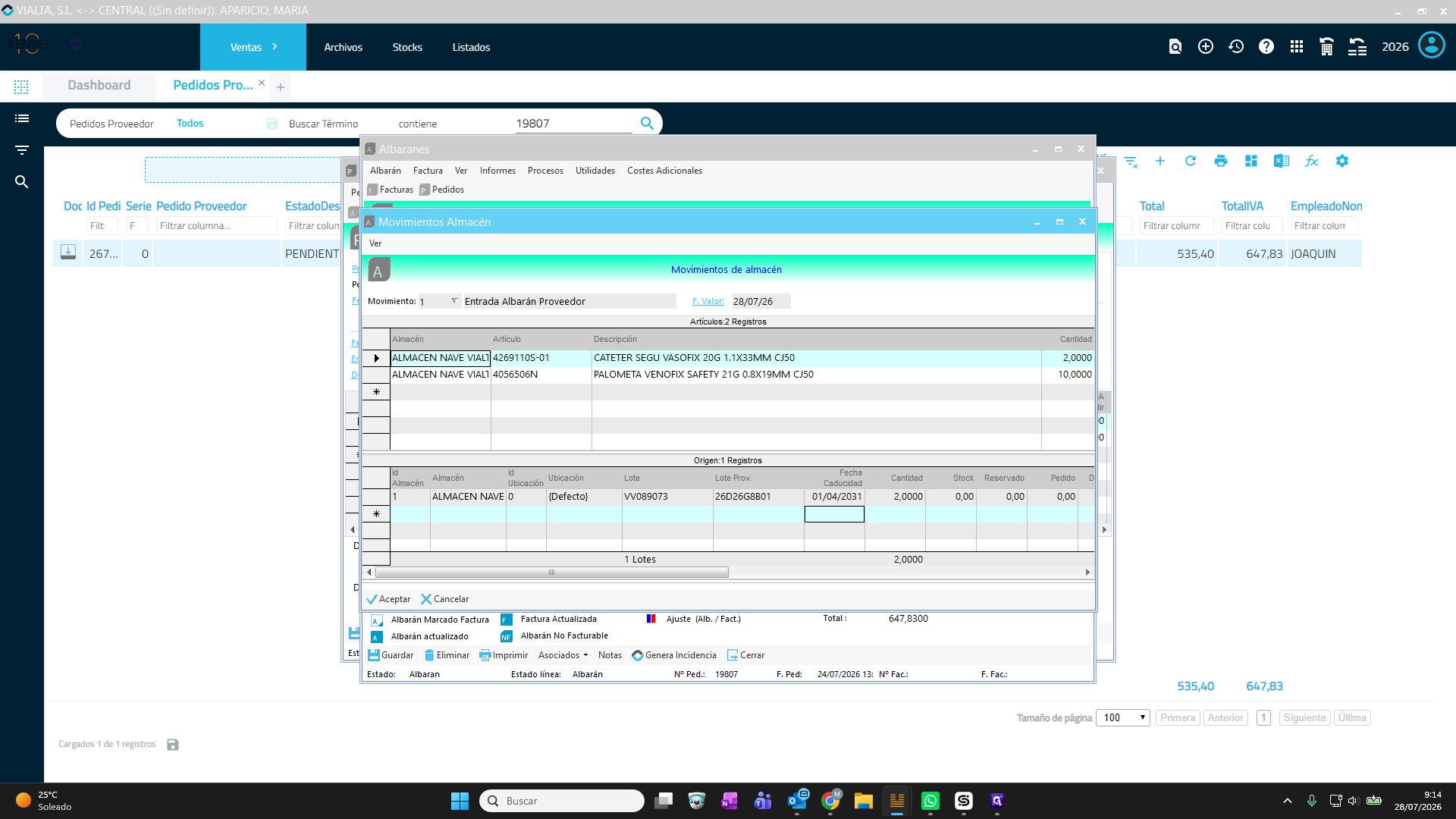Click the Siguiente page button
The width and height of the screenshot is (1456, 819).
pyautogui.click(x=1304, y=717)
